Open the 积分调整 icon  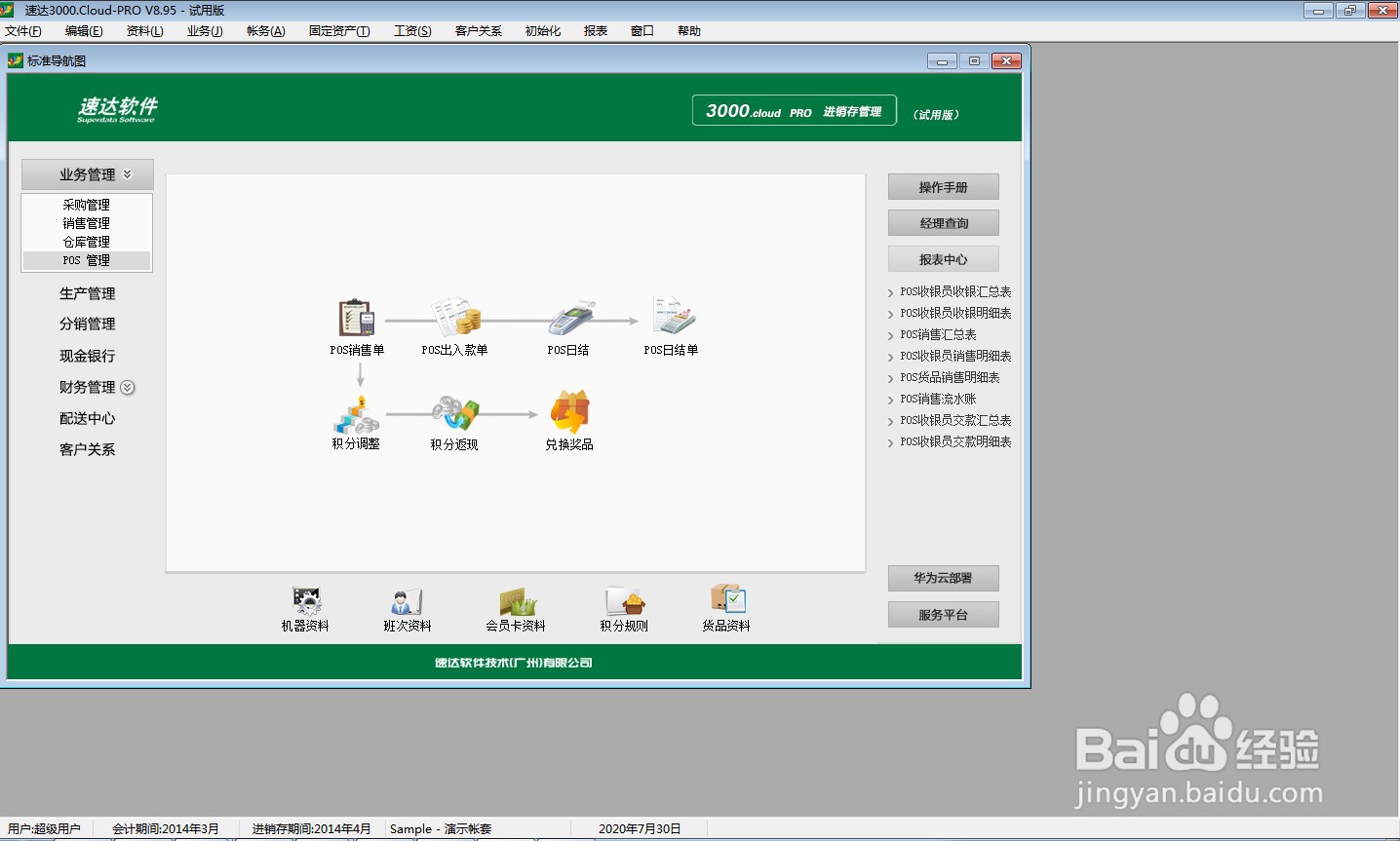[x=356, y=414]
